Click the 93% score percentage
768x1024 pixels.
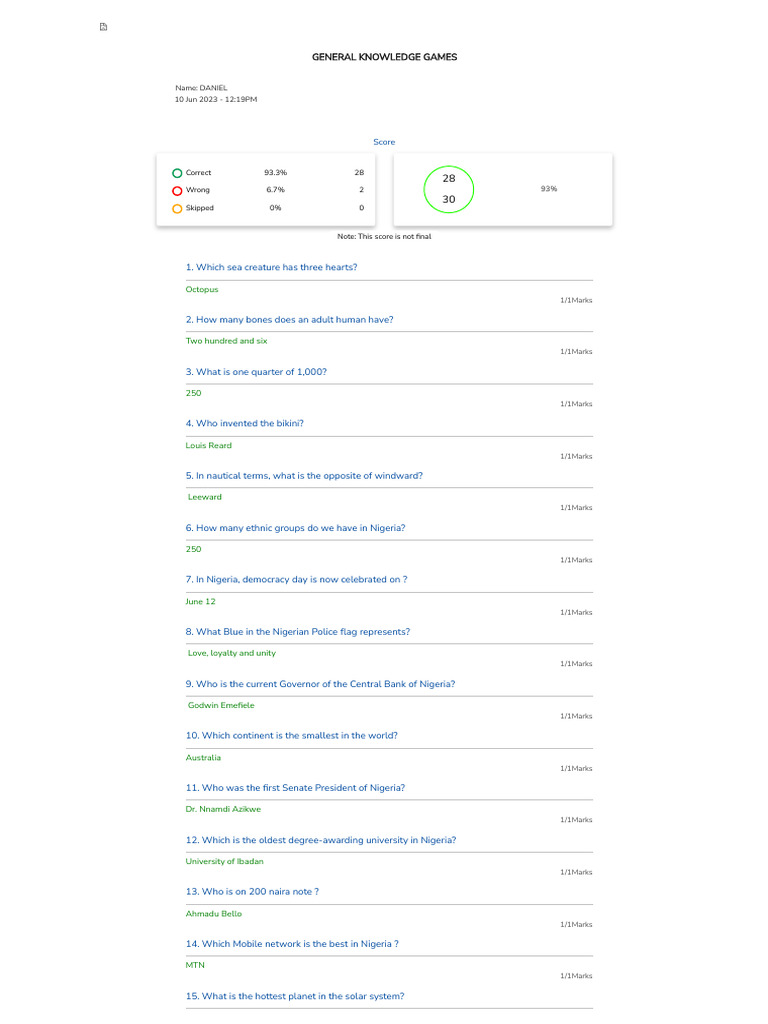(x=548, y=188)
